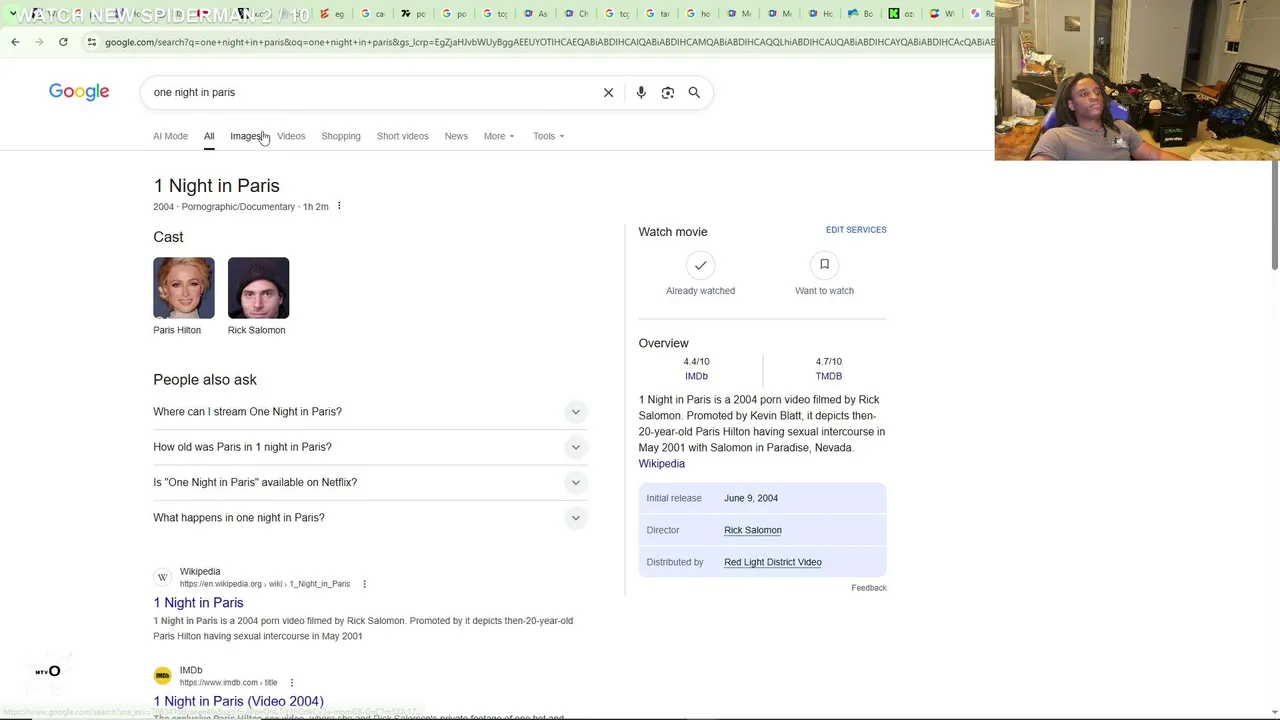Focus the search box with 'one night in paris'
The width and height of the screenshot is (1280, 720).
(370, 92)
